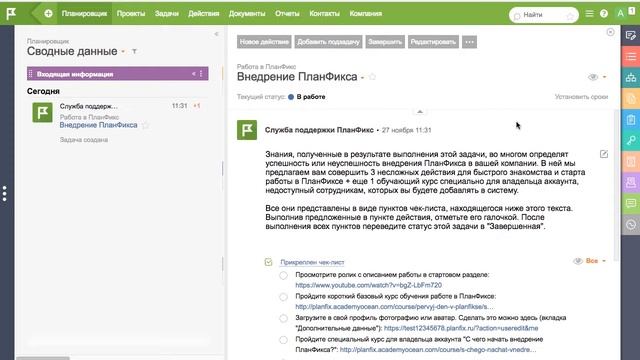Open the dropdown arrow after Сводные данные
The height and width of the screenshot is (360, 640).
(x=123, y=52)
